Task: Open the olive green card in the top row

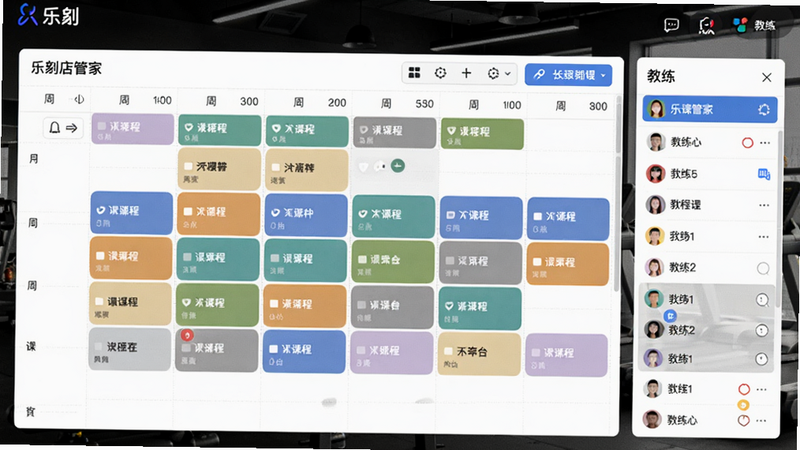Action: [482, 134]
